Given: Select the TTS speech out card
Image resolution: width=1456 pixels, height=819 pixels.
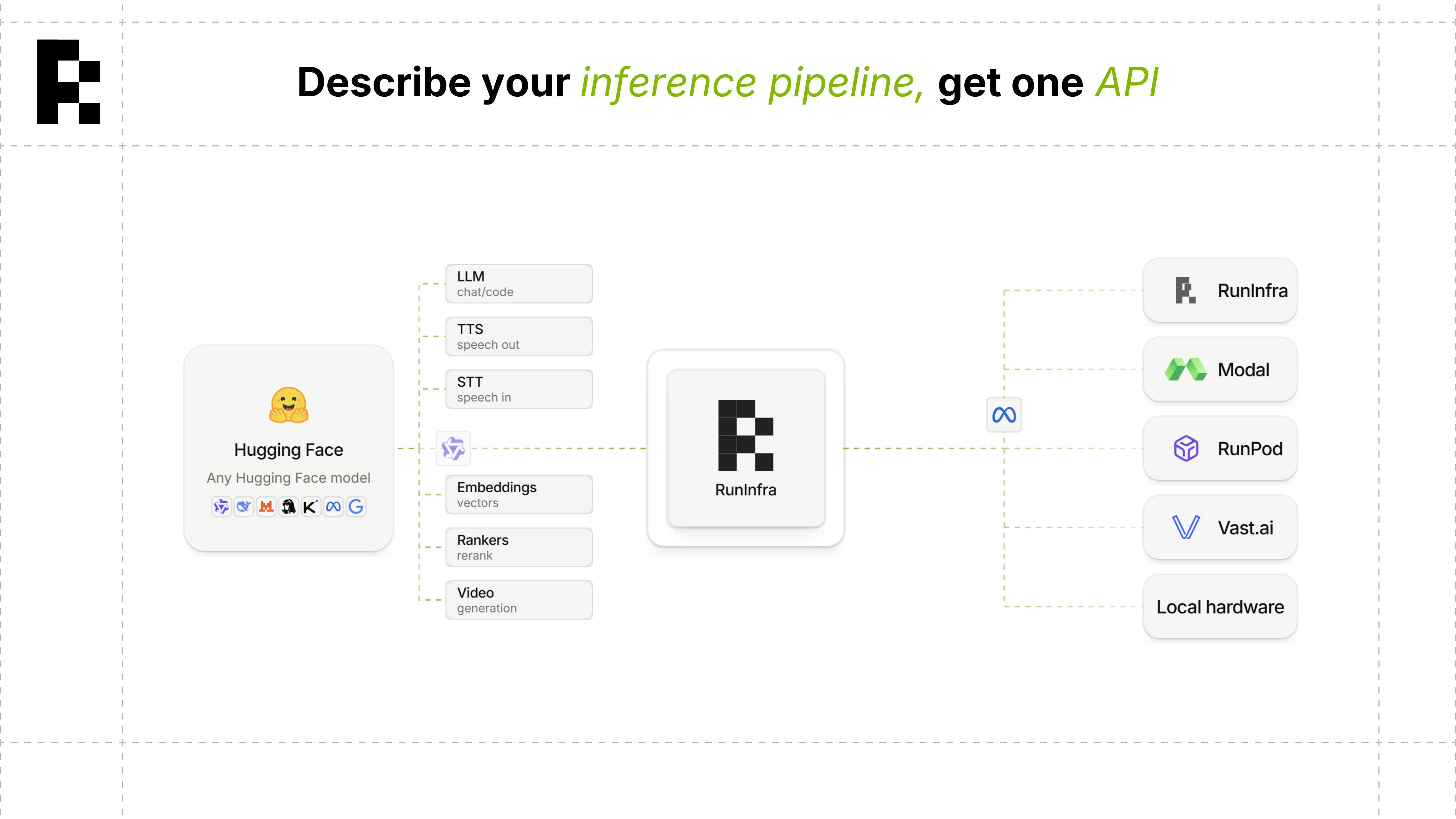Looking at the screenshot, I should pos(519,336).
